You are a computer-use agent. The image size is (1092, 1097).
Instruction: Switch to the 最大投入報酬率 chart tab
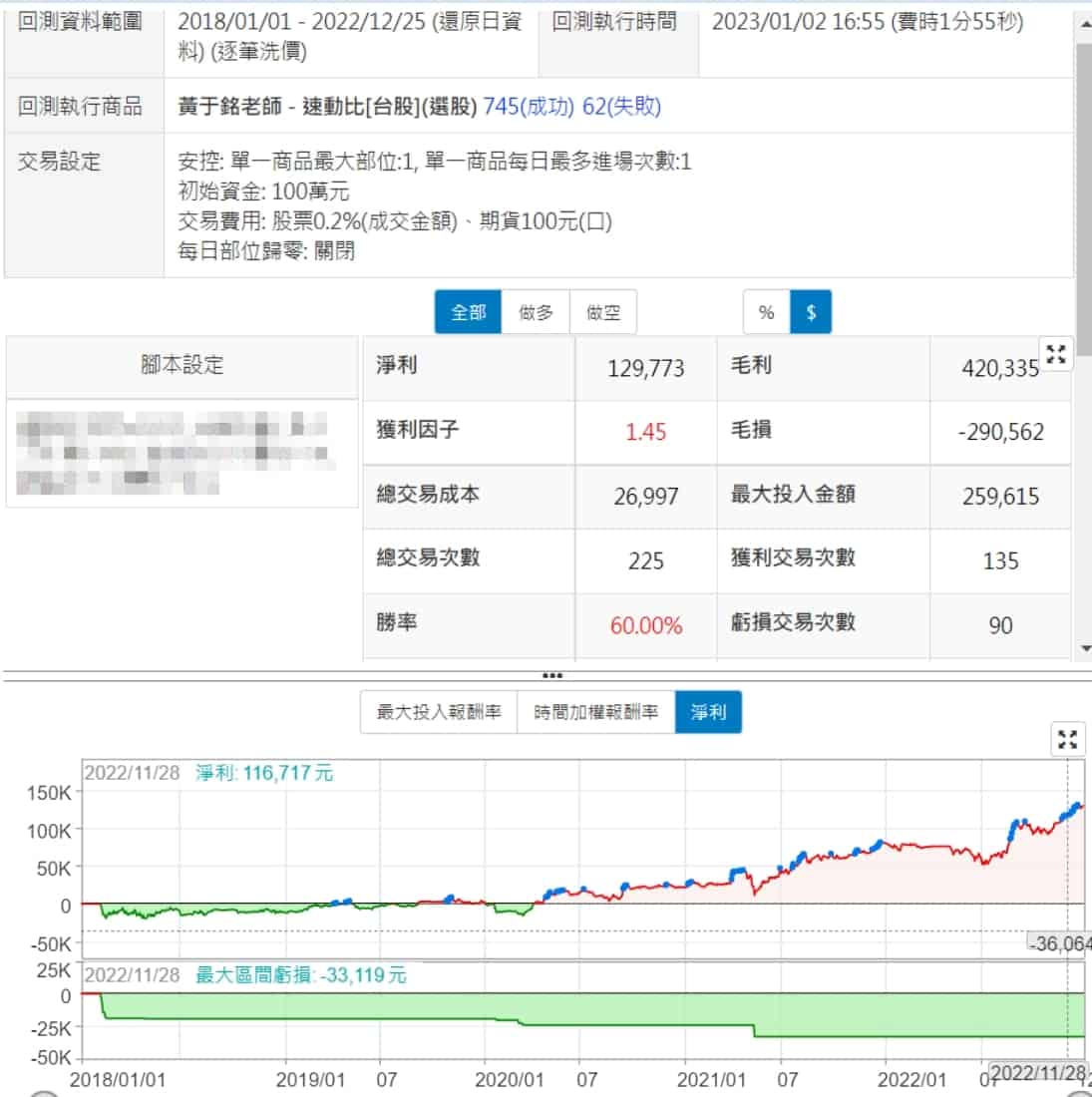click(x=439, y=712)
